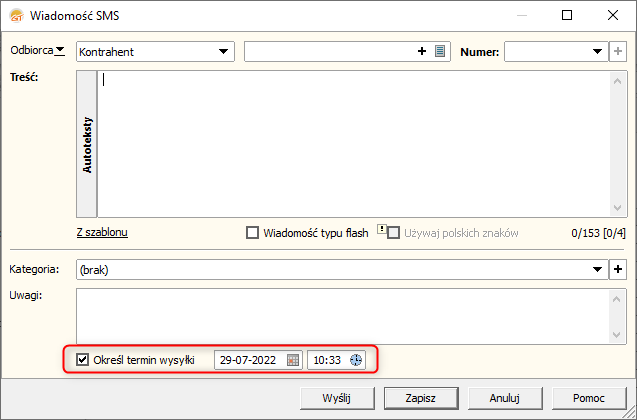Click inside the Treść message text area

pyautogui.click(x=353, y=144)
